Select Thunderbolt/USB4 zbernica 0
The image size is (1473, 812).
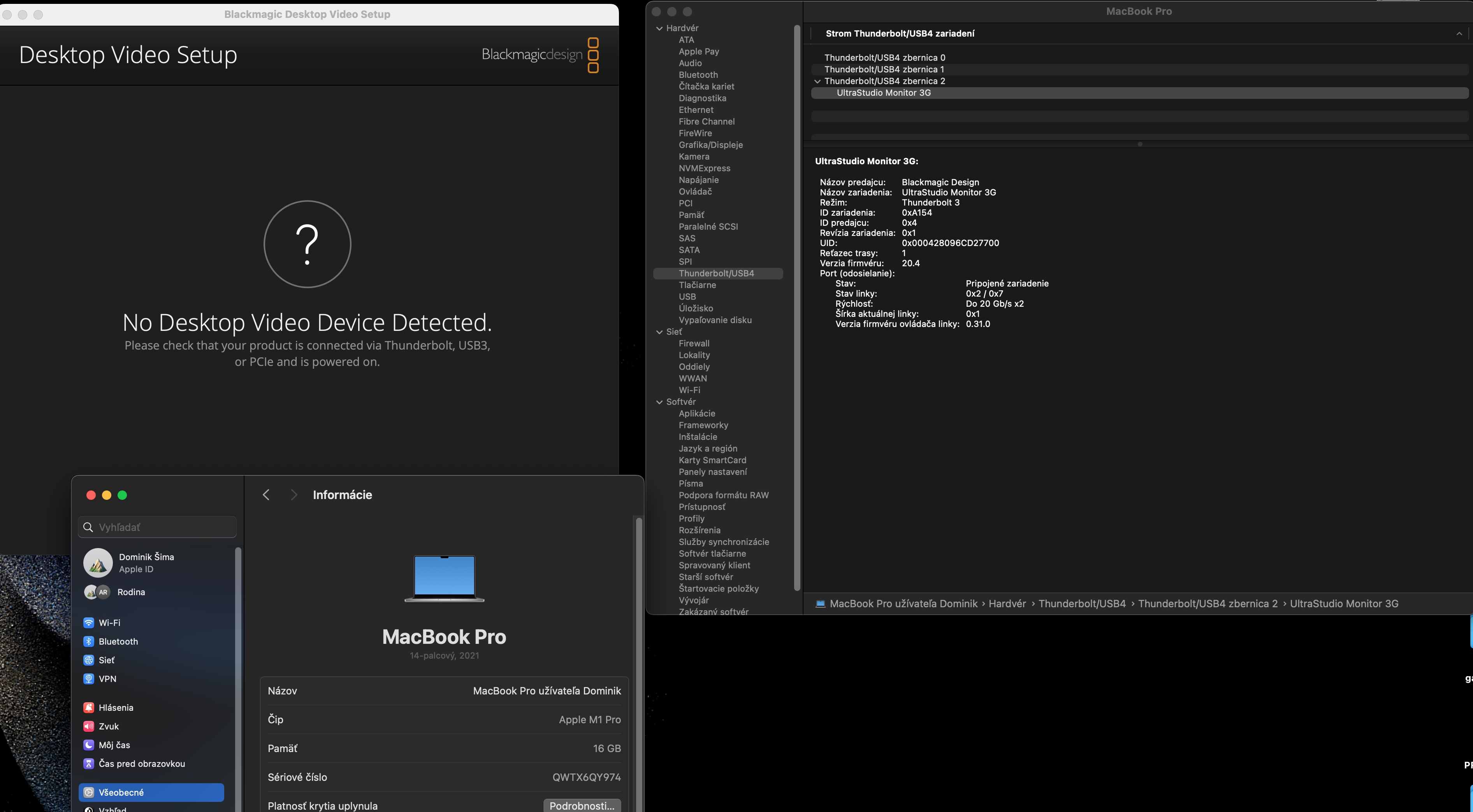coord(884,58)
